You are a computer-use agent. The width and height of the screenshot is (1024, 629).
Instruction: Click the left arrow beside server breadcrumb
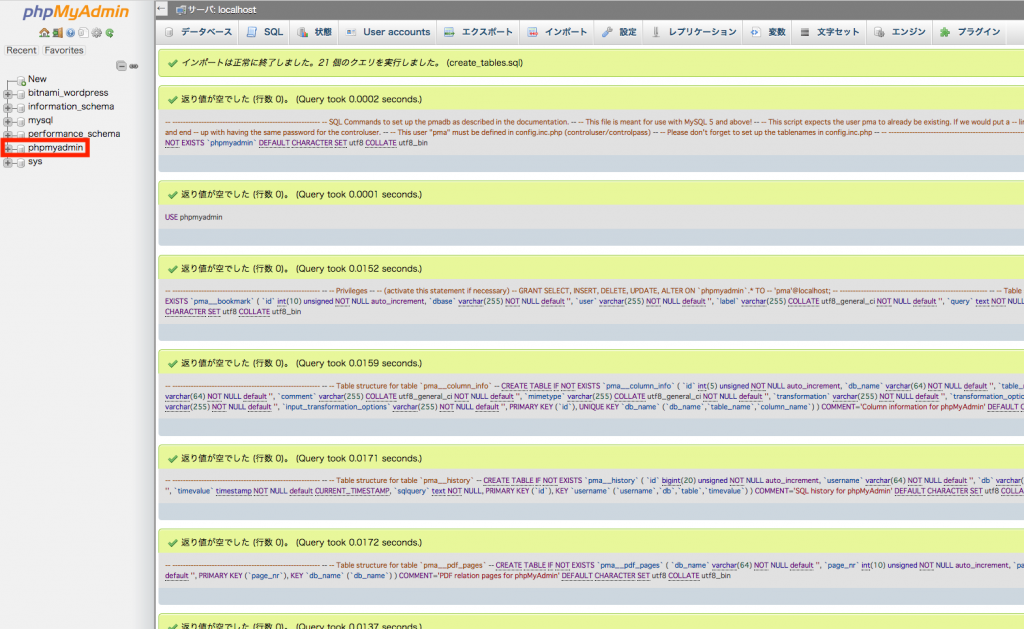[163, 8]
